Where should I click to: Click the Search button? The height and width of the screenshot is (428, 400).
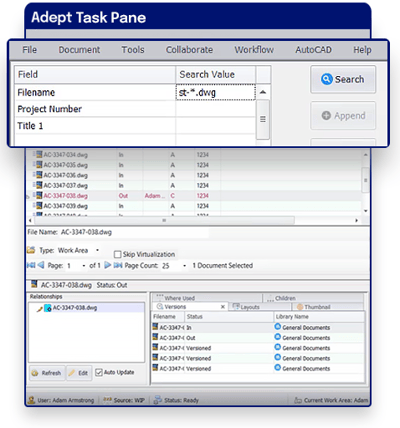pyautogui.click(x=343, y=79)
